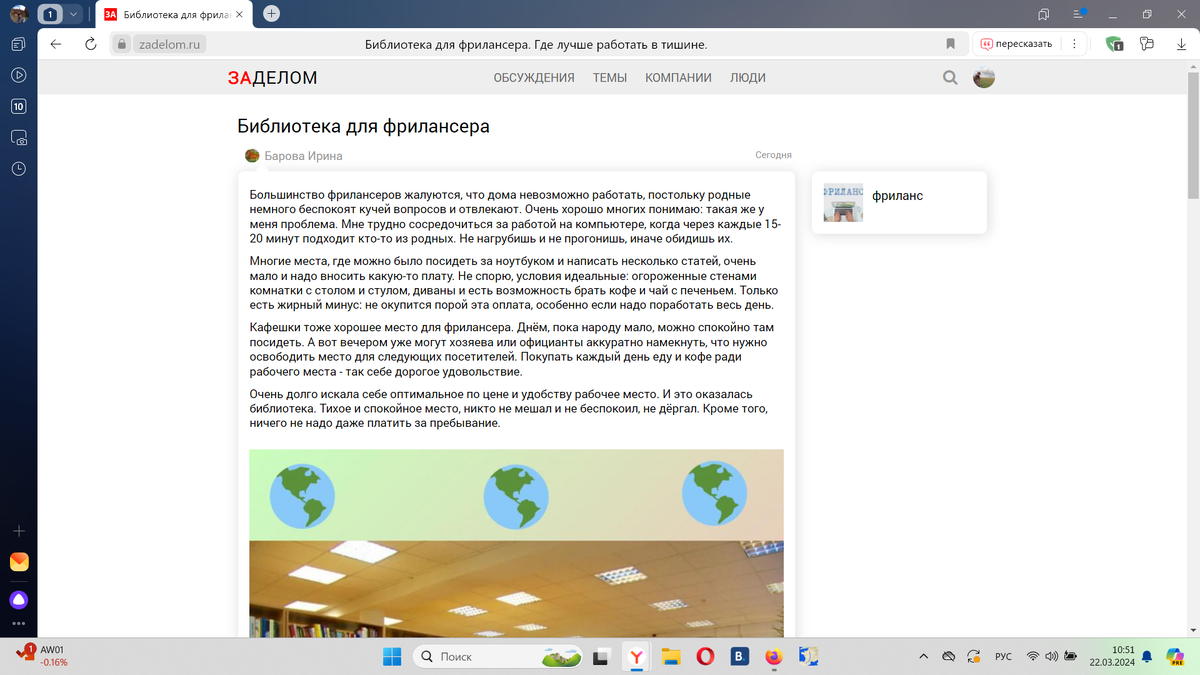Expand the hidden tray icons chevron

[x=923, y=656]
